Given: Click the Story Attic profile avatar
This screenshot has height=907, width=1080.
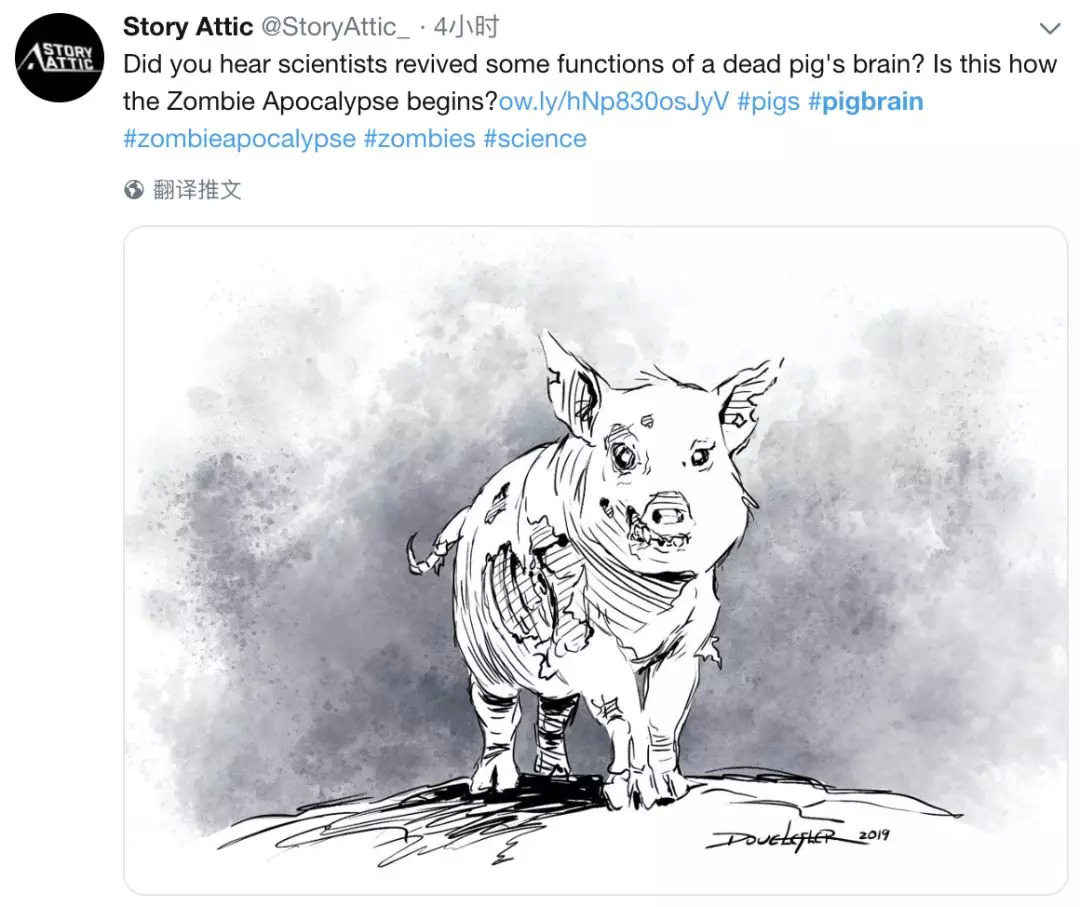Looking at the screenshot, I should tap(58, 58).
